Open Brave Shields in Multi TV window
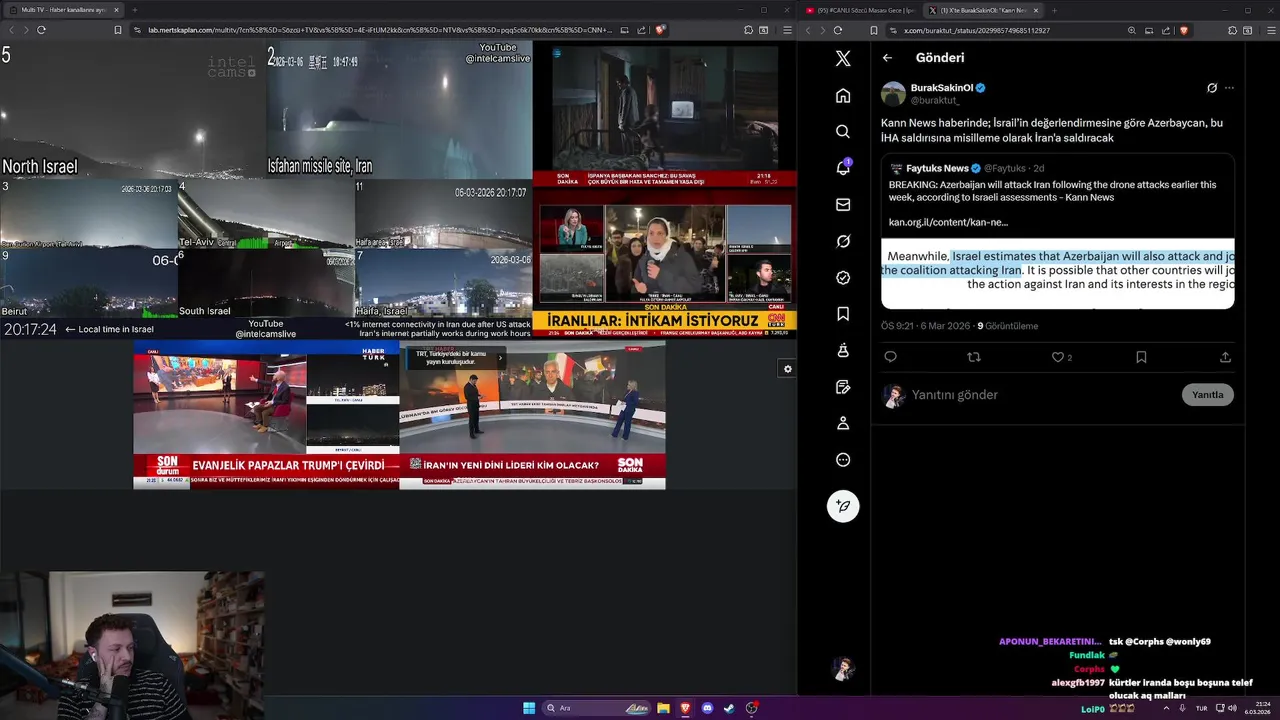1280x720 pixels. coord(660,30)
